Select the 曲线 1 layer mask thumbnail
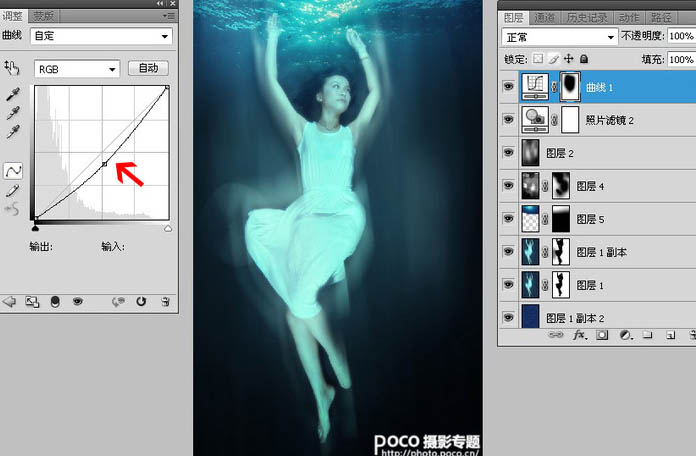This screenshot has width=696, height=456. click(570, 87)
